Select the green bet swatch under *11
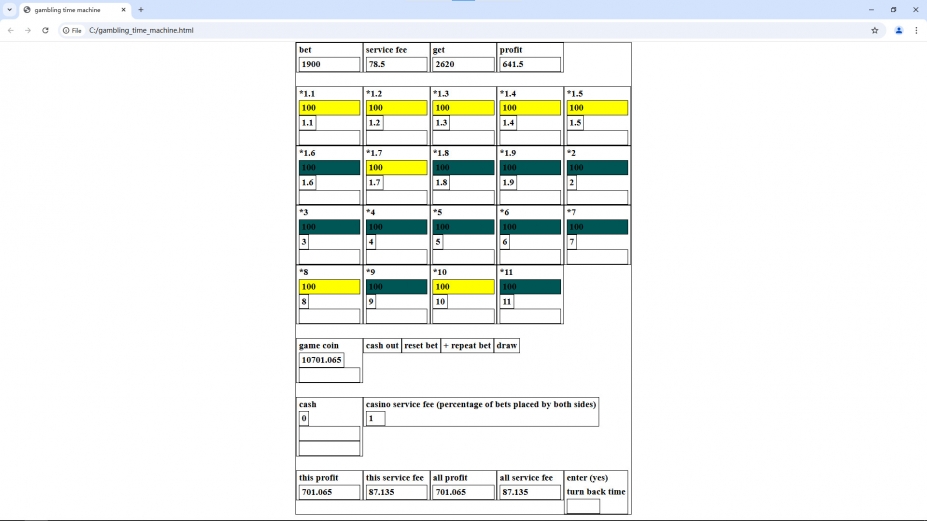 coord(530,287)
